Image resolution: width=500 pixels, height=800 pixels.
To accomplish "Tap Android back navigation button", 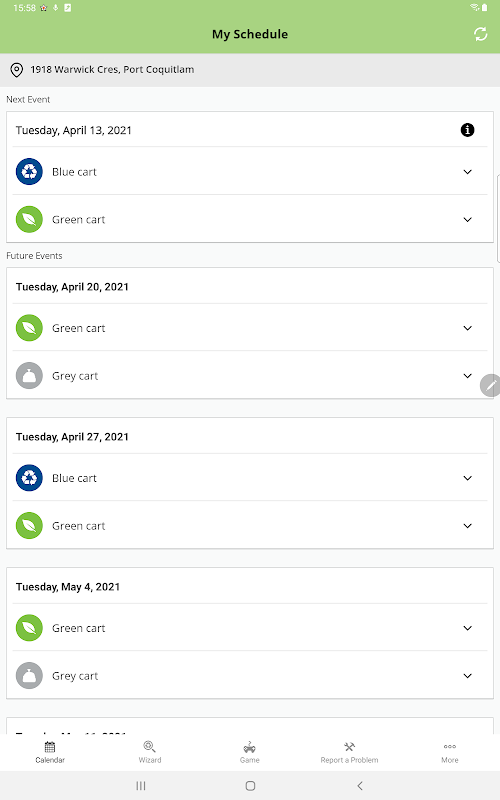I will click(x=360, y=786).
